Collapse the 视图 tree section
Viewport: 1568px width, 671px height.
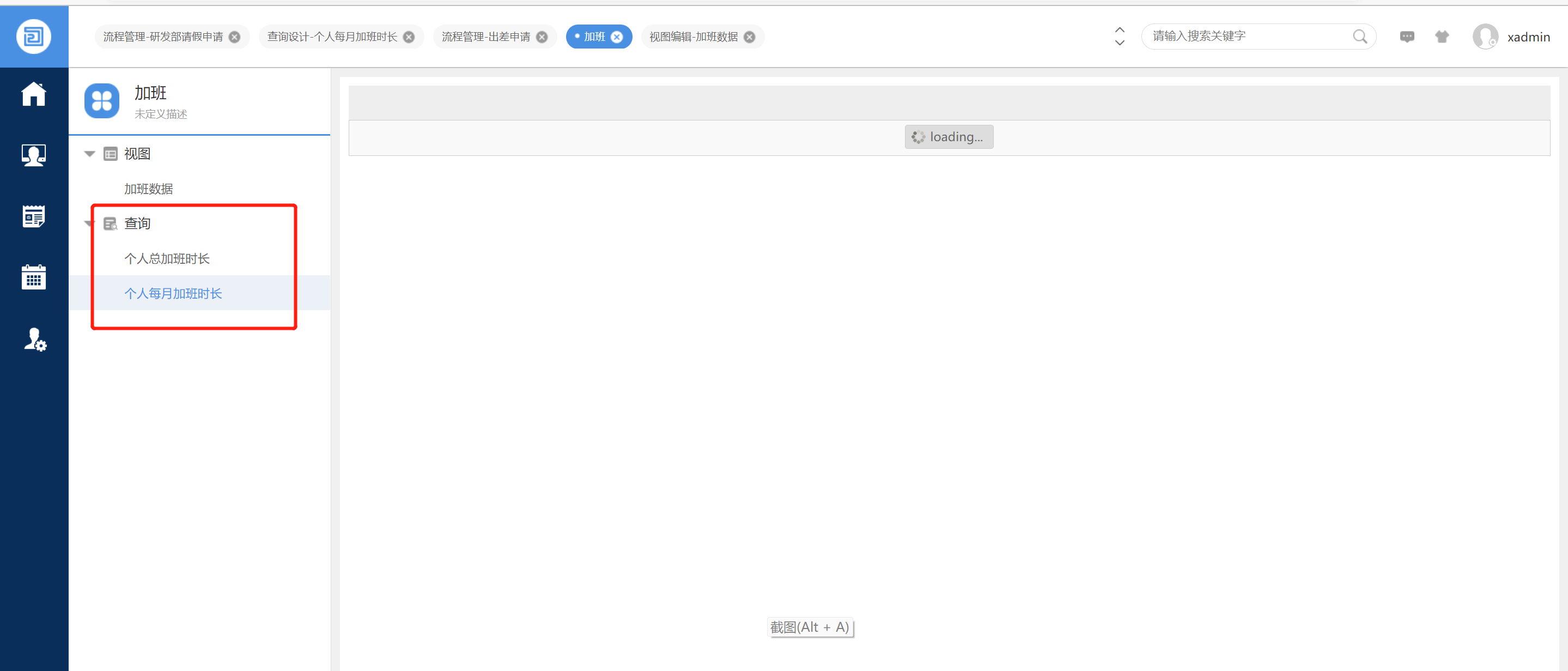tap(89, 153)
